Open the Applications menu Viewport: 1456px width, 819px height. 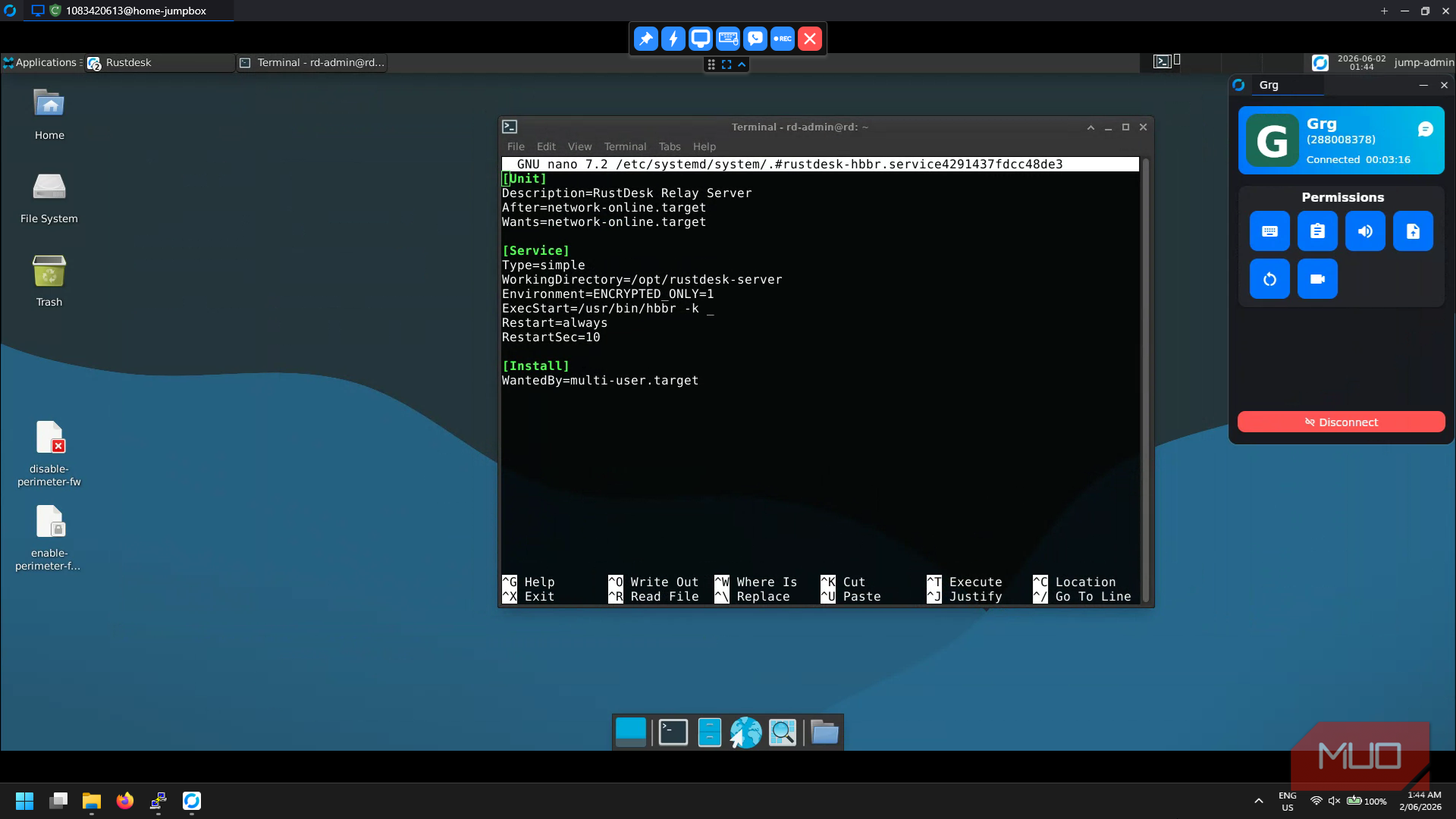tap(42, 63)
